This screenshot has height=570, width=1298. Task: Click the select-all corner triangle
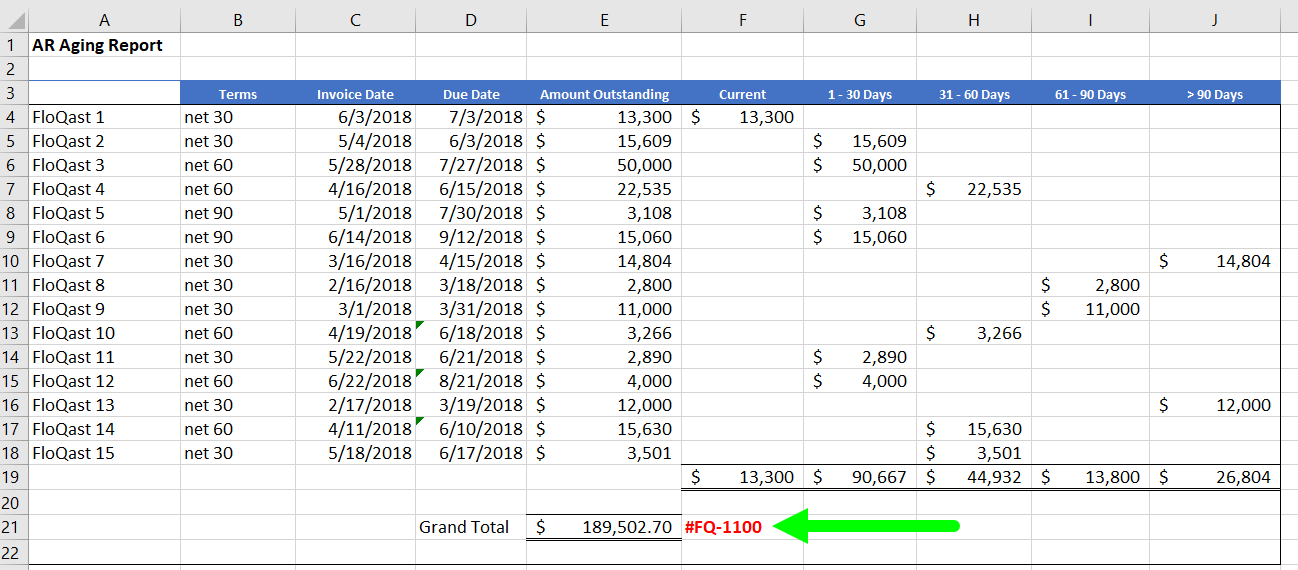[x=14, y=19]
